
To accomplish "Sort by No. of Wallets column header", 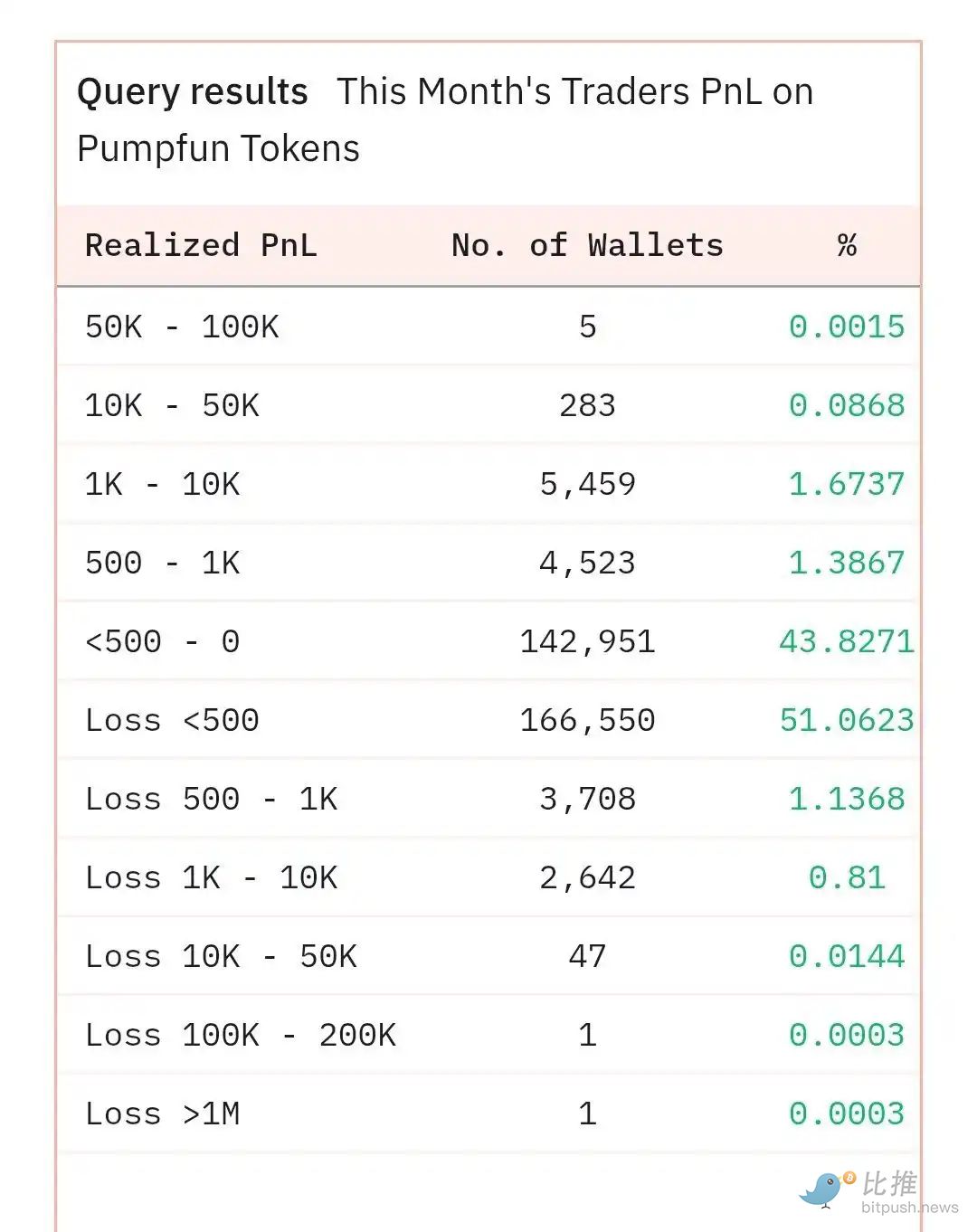I will pyautogui.click(x=587, y=245).
